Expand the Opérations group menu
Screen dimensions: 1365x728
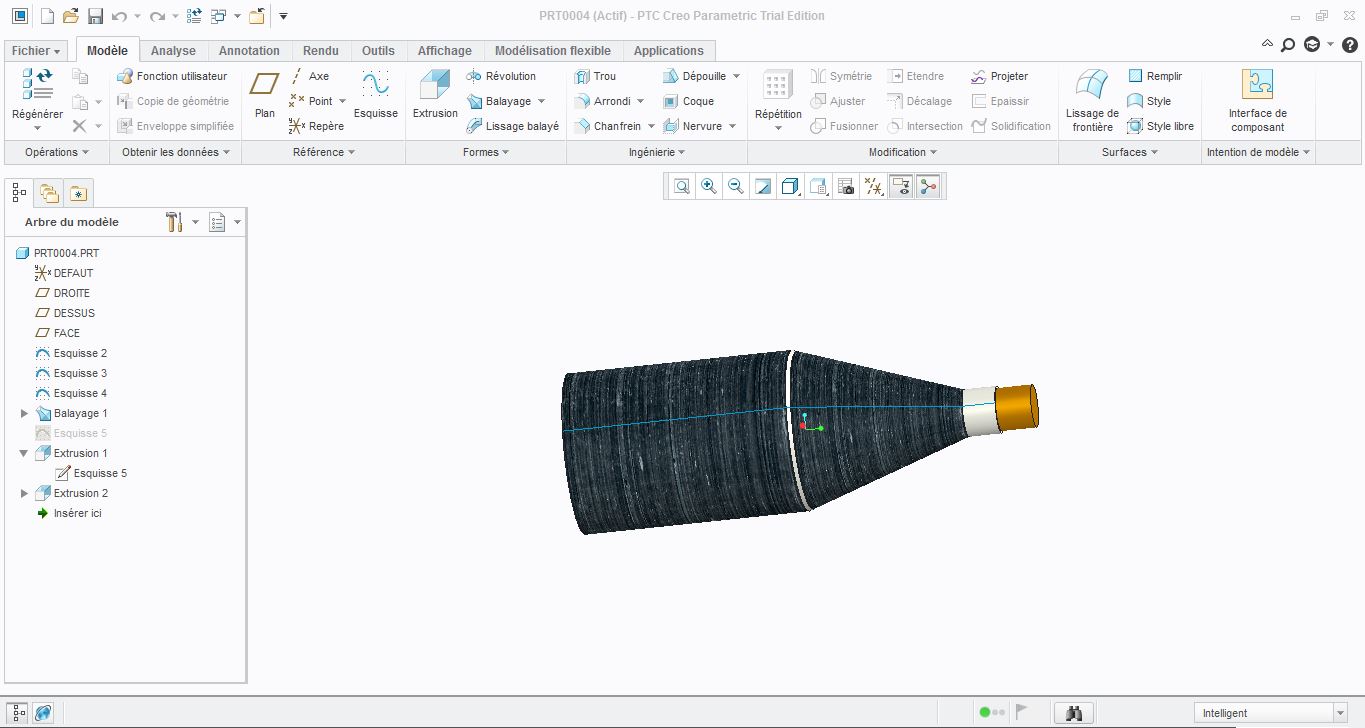[x=57, y=152]
